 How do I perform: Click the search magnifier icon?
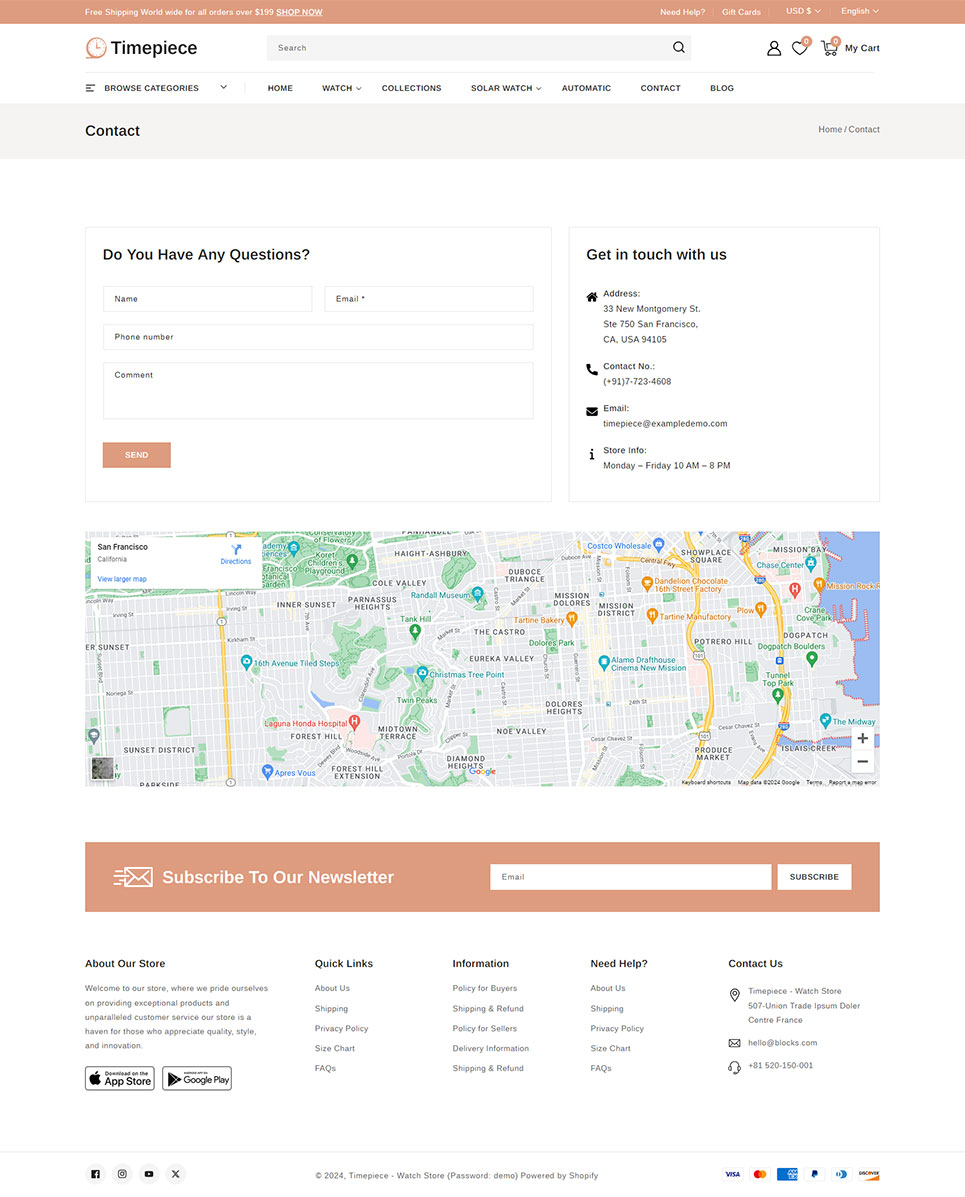[679, 48]
